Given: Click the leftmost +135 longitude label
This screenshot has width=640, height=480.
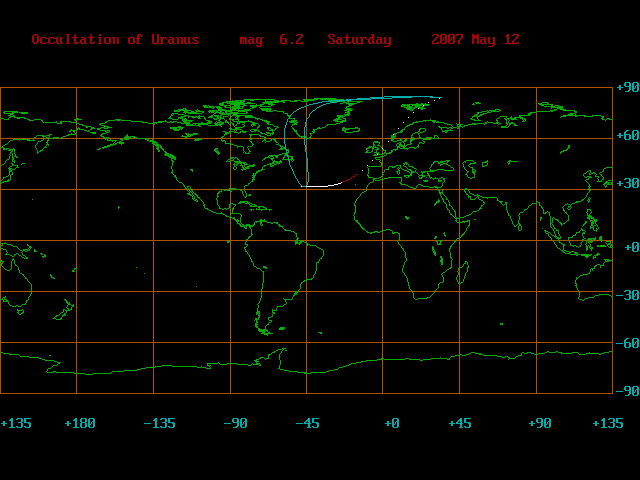Looking at the screenshot, I should click(16, 423).
